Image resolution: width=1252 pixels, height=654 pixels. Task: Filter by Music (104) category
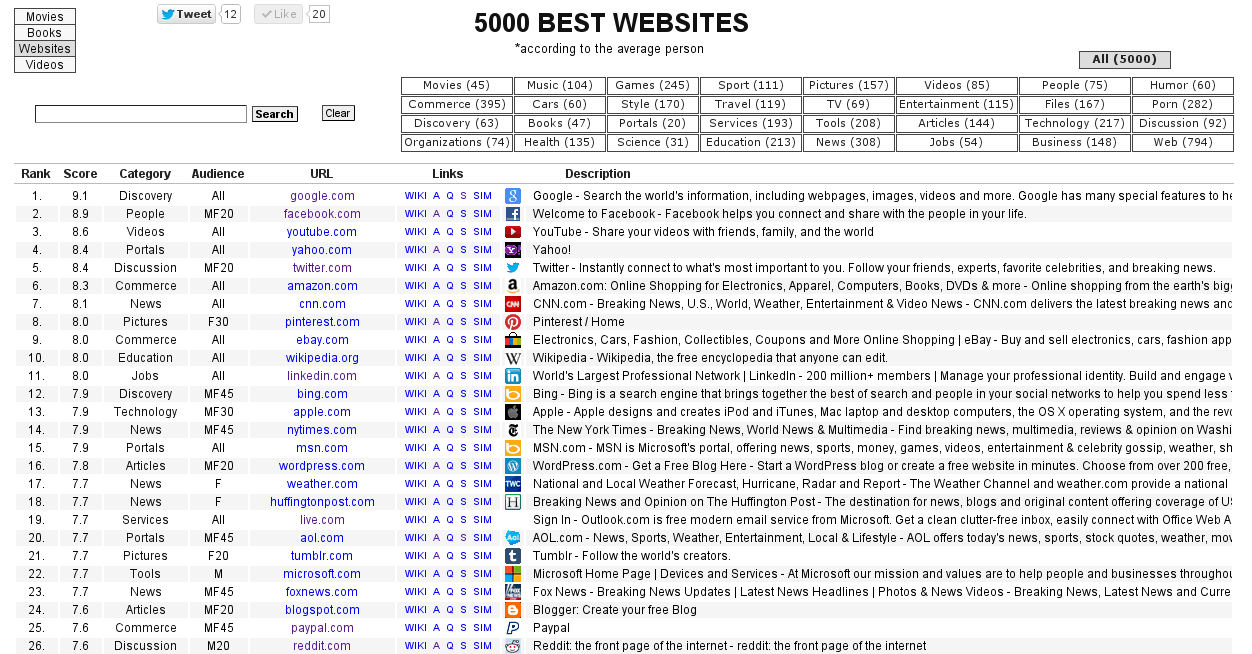pyautogui.click(x=560, y=86)
